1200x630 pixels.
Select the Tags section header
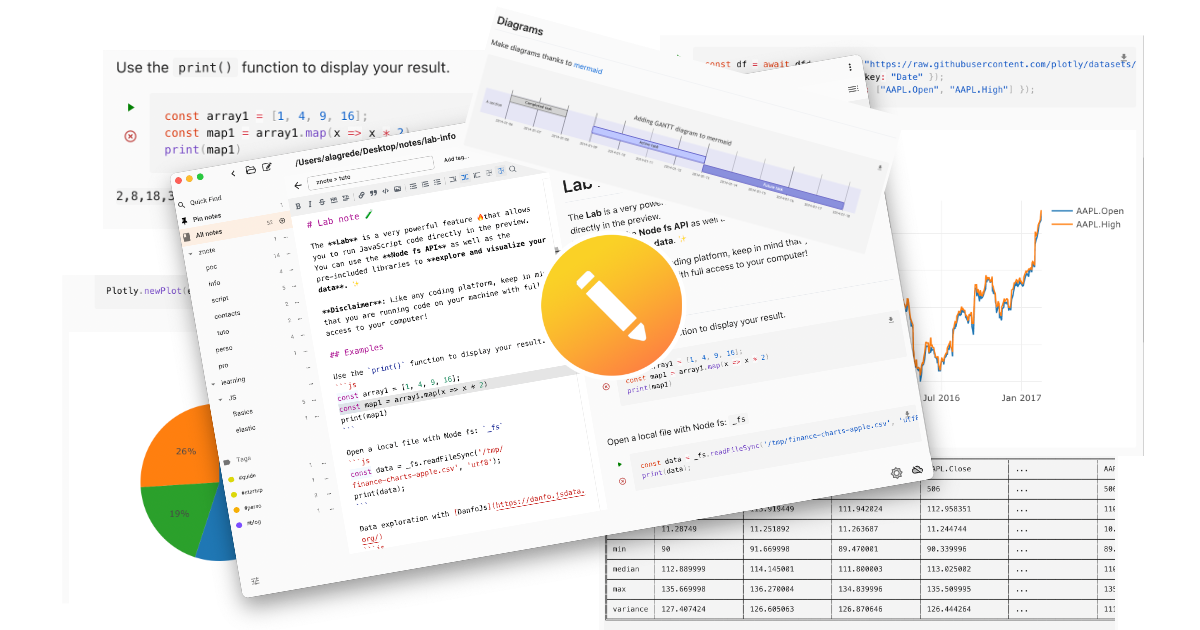click(237, 460)
